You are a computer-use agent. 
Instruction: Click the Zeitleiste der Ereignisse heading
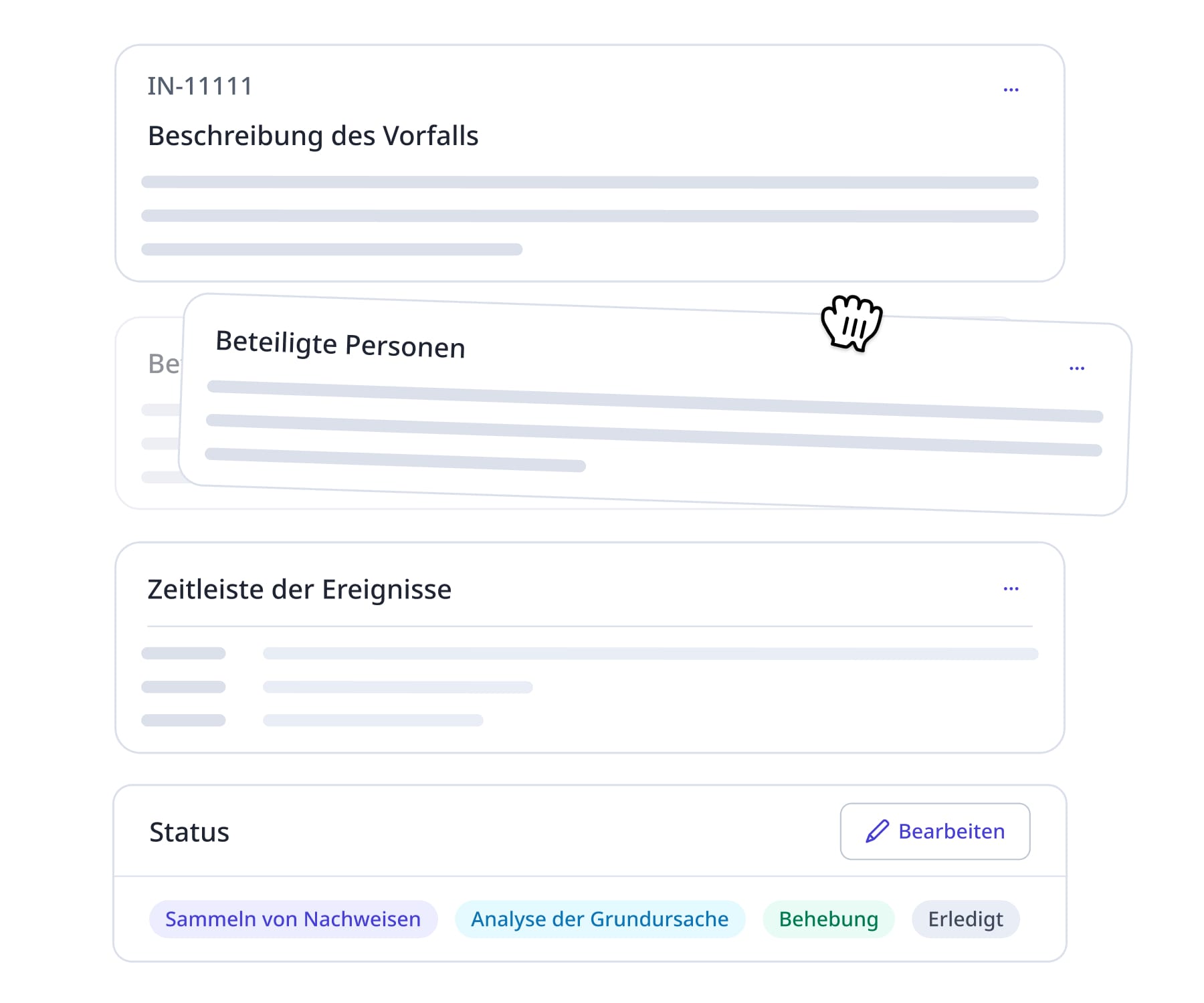[299, 589]
